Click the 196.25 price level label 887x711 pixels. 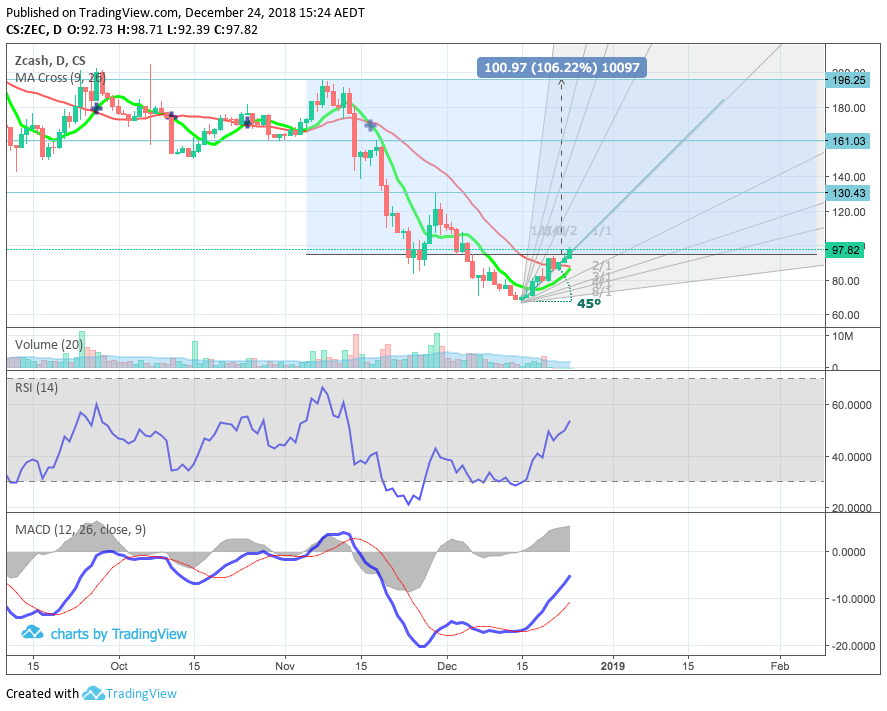point(848,80)
